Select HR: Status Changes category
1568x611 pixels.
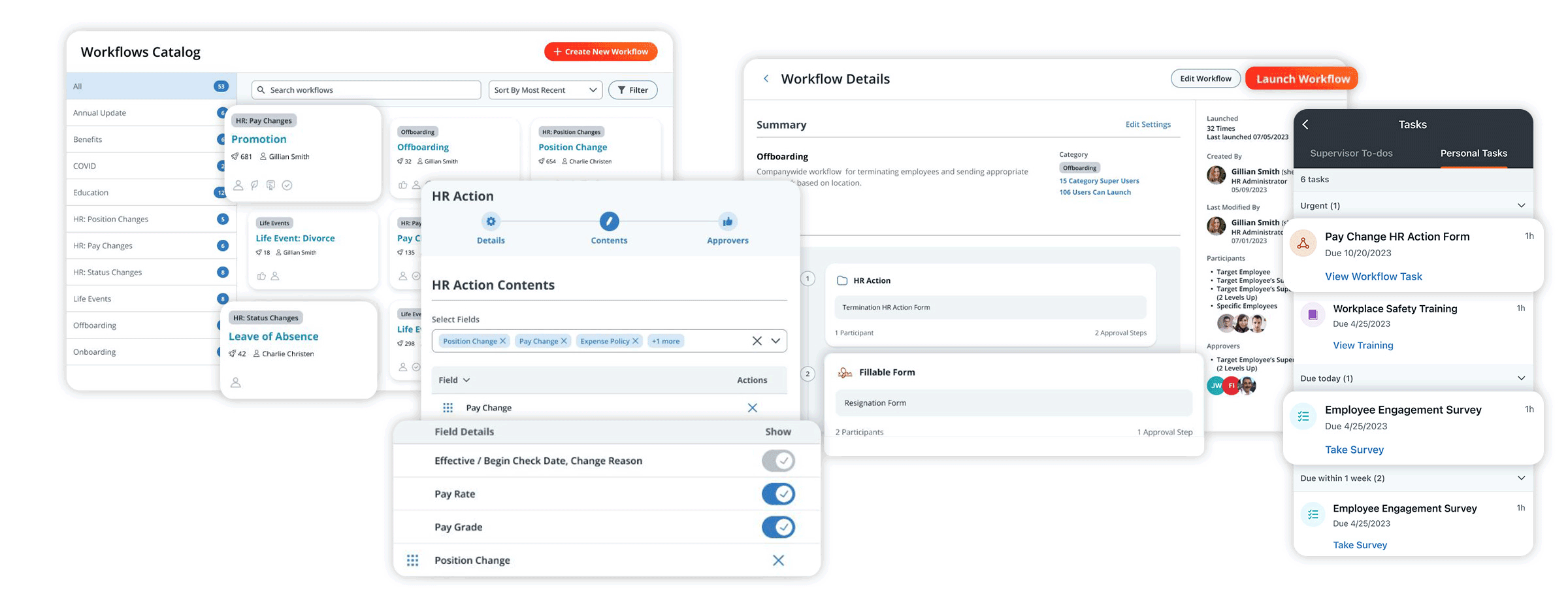(108, 272)
